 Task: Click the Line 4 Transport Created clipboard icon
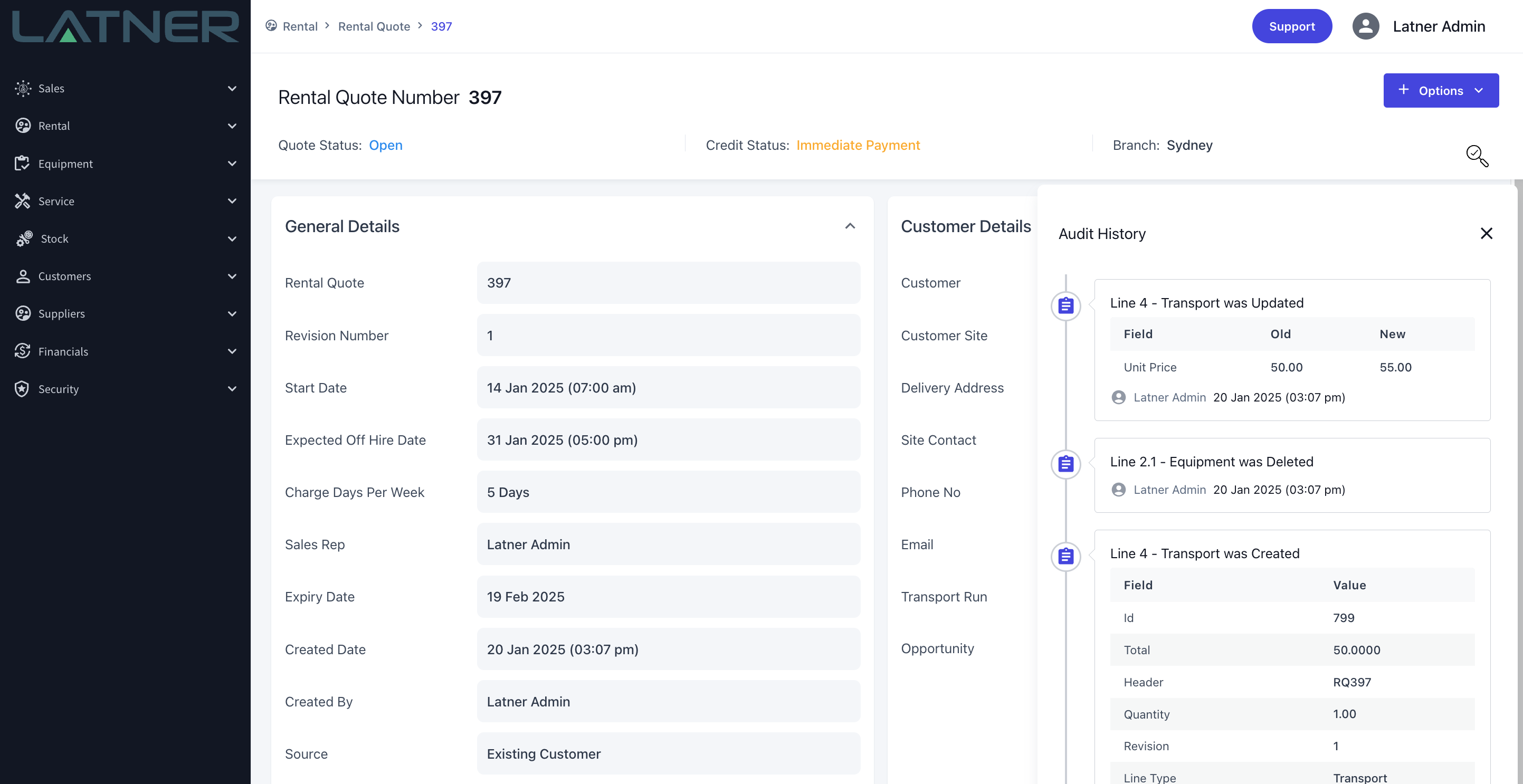point(1066,557)
